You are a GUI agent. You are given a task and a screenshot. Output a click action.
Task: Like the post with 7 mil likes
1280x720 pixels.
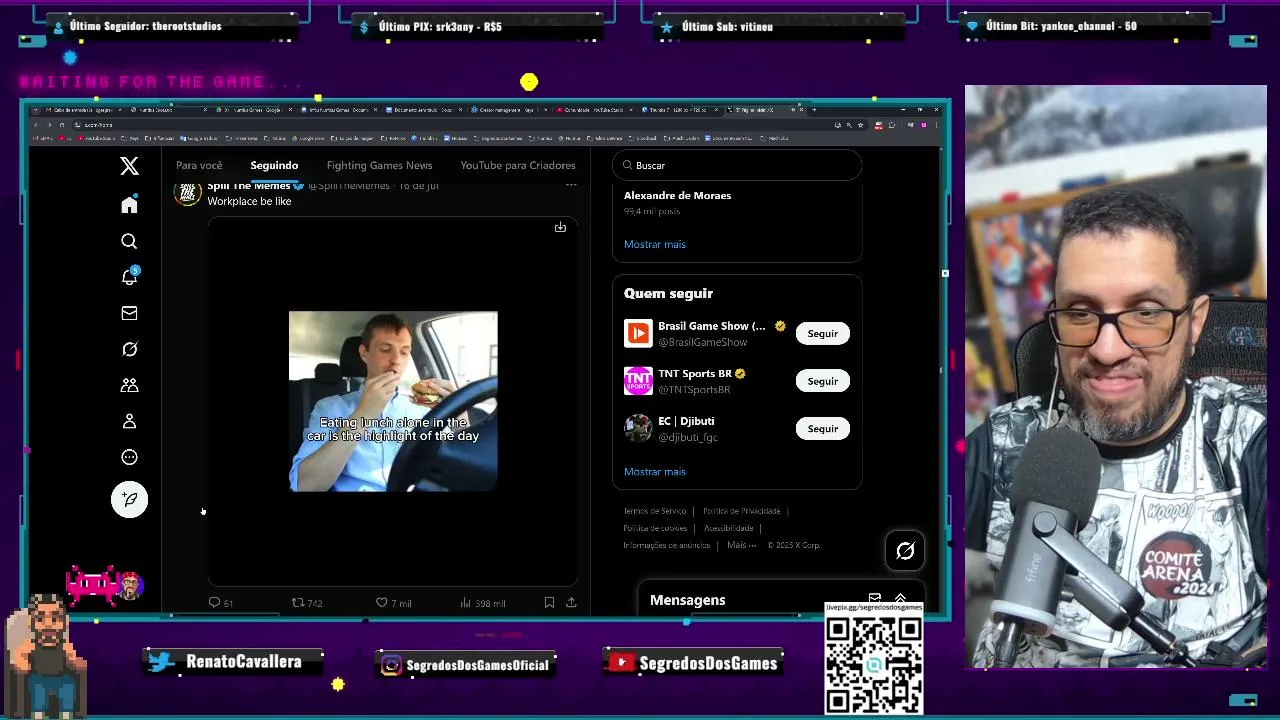coord(393,603)
